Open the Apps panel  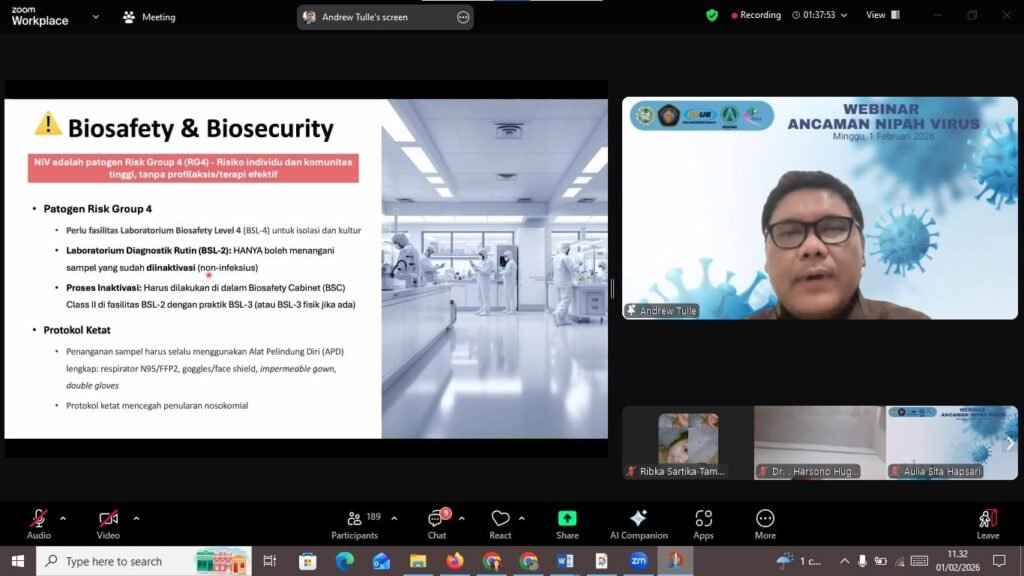click(x=703, y=523)
